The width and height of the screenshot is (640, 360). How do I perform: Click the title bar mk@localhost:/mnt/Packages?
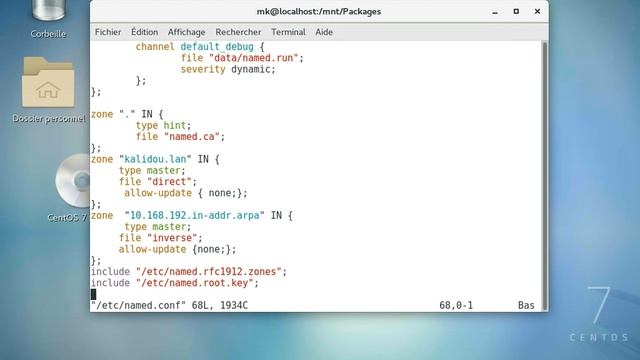(319, 11)
